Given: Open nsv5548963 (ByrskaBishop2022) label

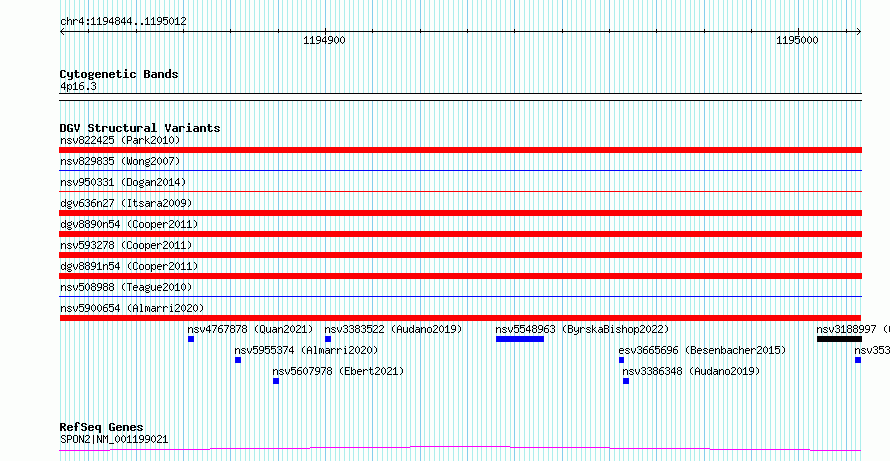Looking at the screenshot, I should click(x=582, y=329).
